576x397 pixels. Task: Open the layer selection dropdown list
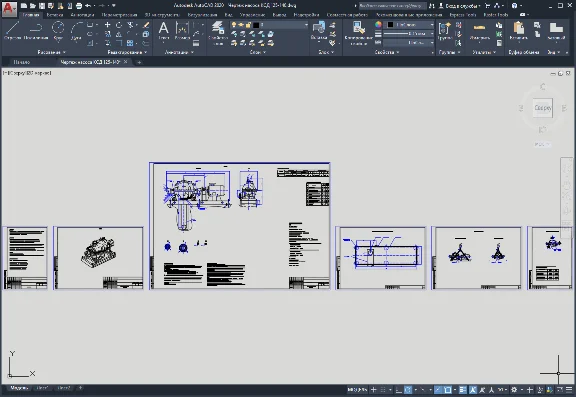point(269,25)
